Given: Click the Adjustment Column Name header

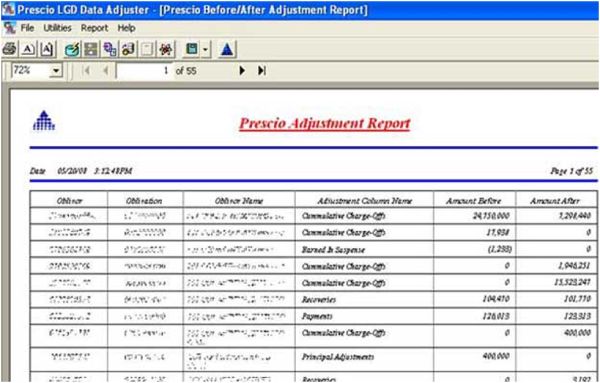Looking at the screenshot, I should click(364, 201).
